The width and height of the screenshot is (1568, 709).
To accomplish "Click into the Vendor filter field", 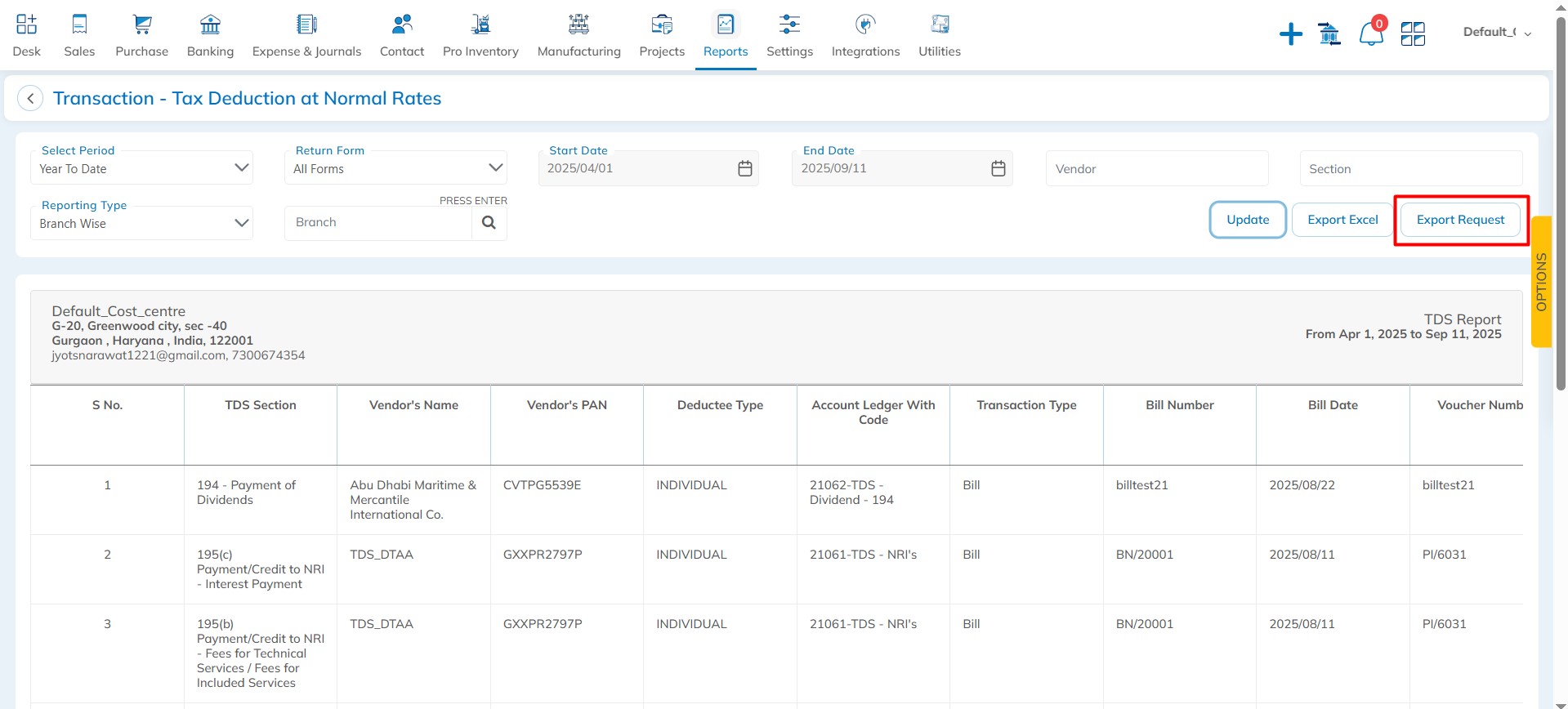I will pyautogui.click(x=1156, y=169).
